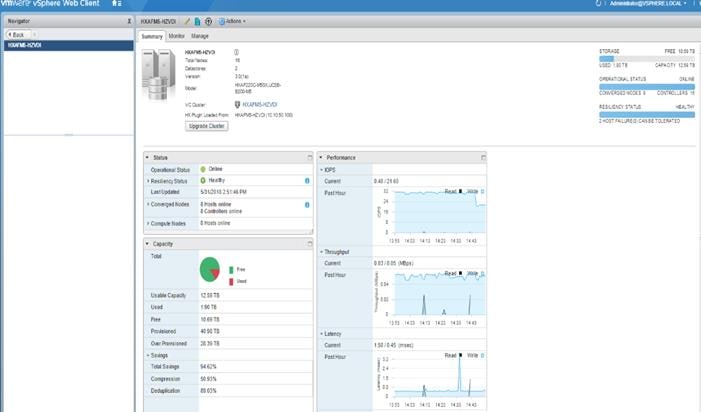This screenshot has height=412, width=701.
Task: Click the Resiliency Status bar
Action: [646, 114]
